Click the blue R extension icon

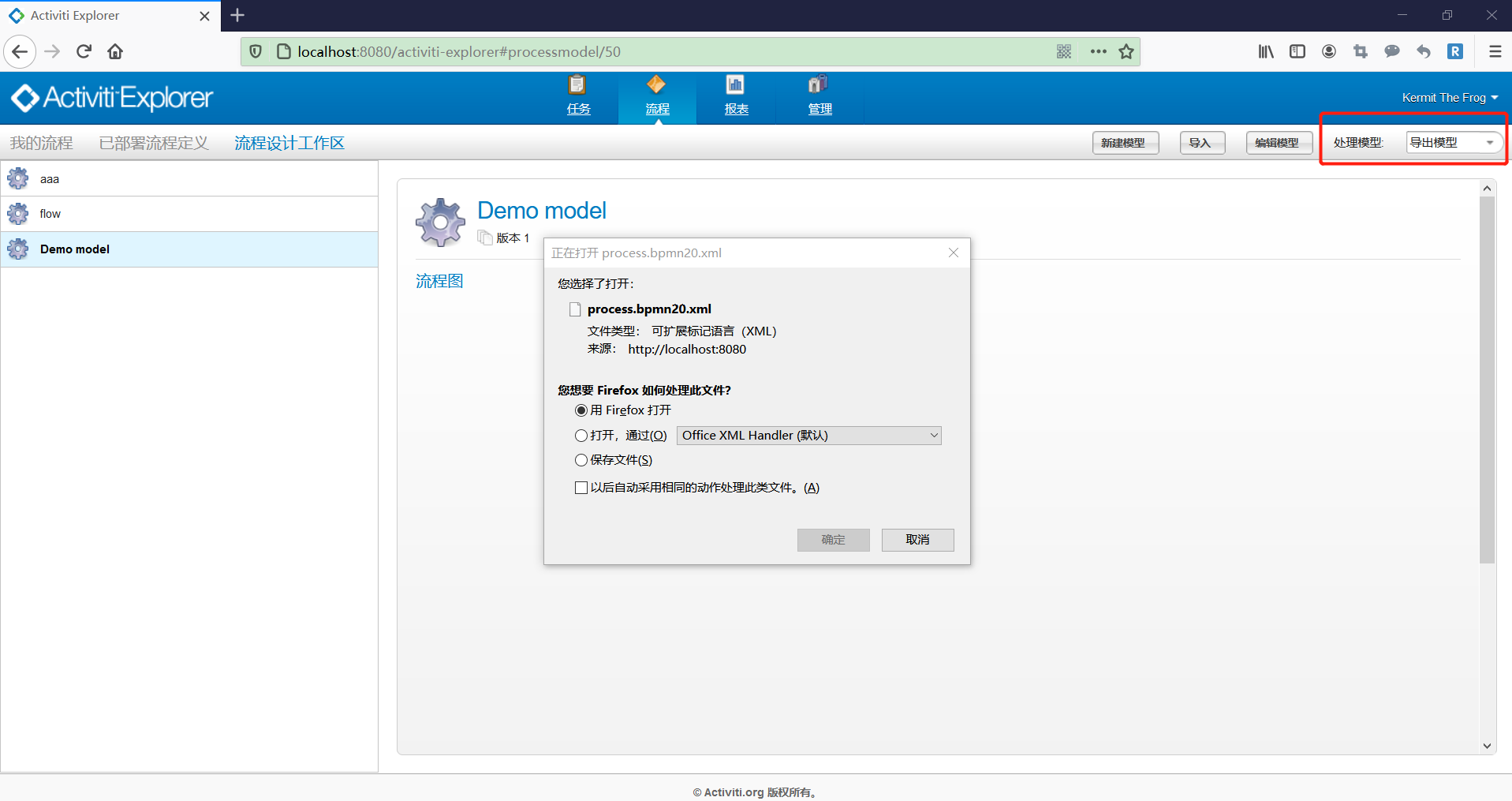point(1455,51)
